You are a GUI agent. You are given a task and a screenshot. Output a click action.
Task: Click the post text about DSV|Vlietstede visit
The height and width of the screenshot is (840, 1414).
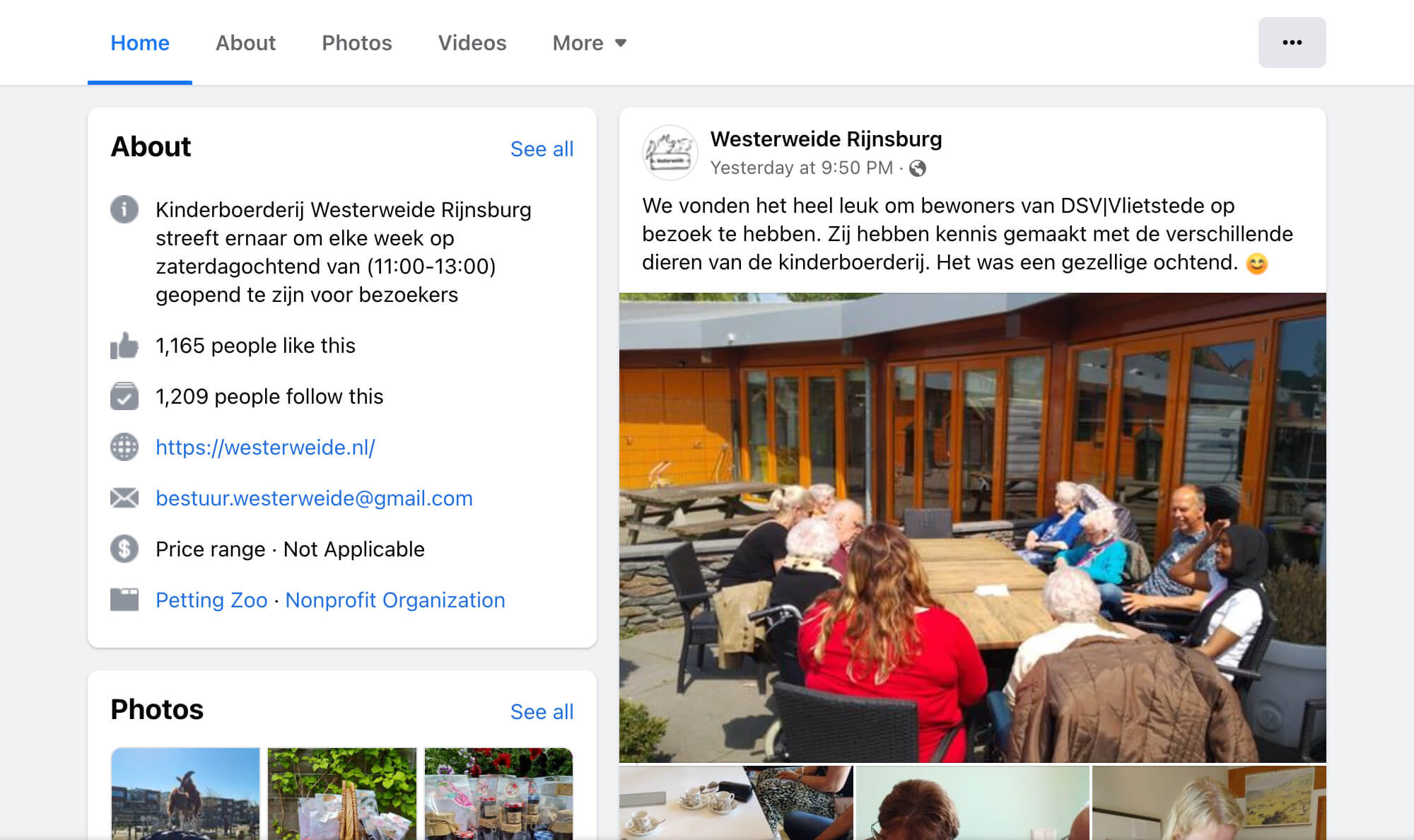coord(967,234)
